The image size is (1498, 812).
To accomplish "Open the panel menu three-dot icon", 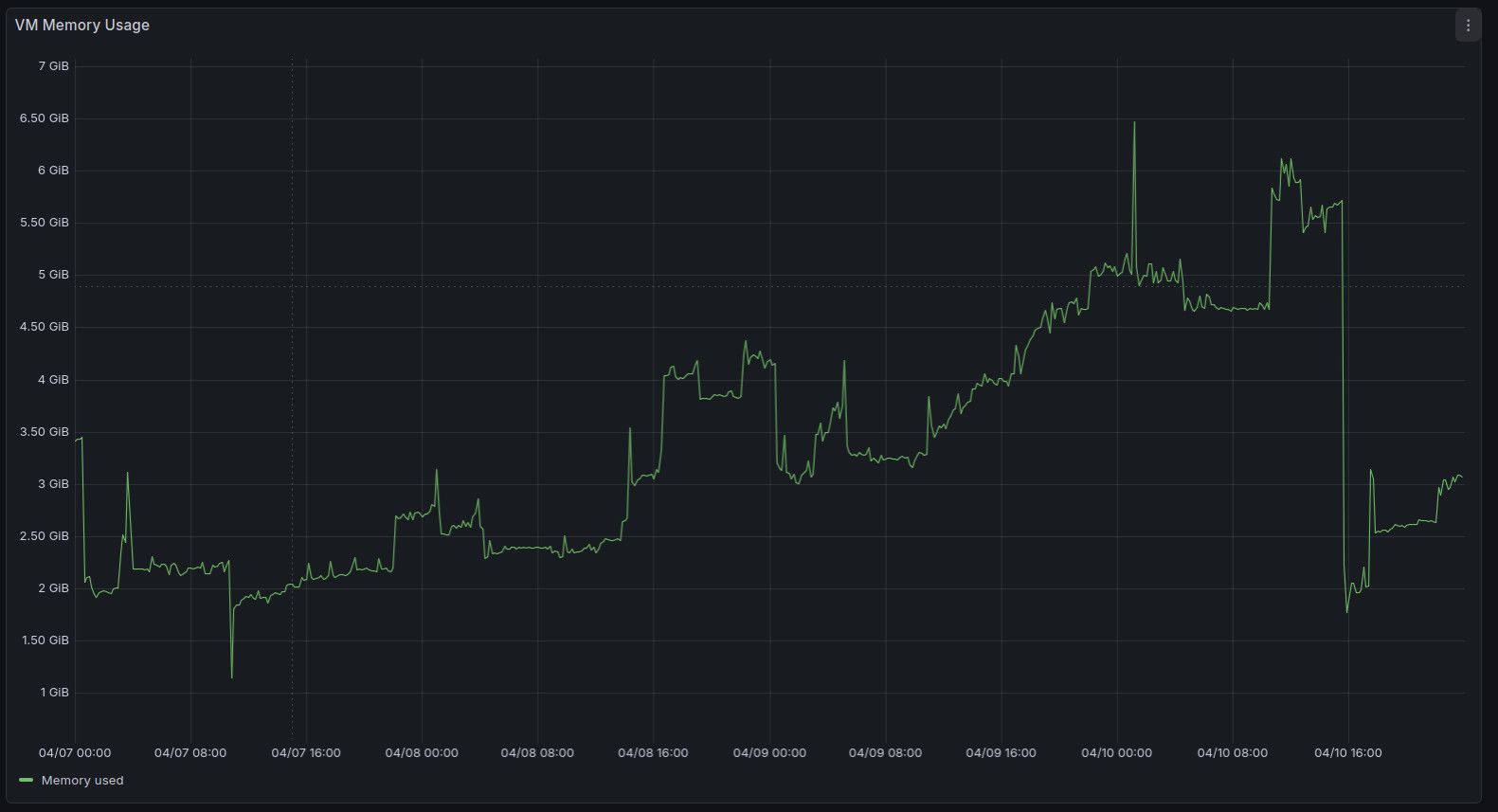I will [1467, 26].
